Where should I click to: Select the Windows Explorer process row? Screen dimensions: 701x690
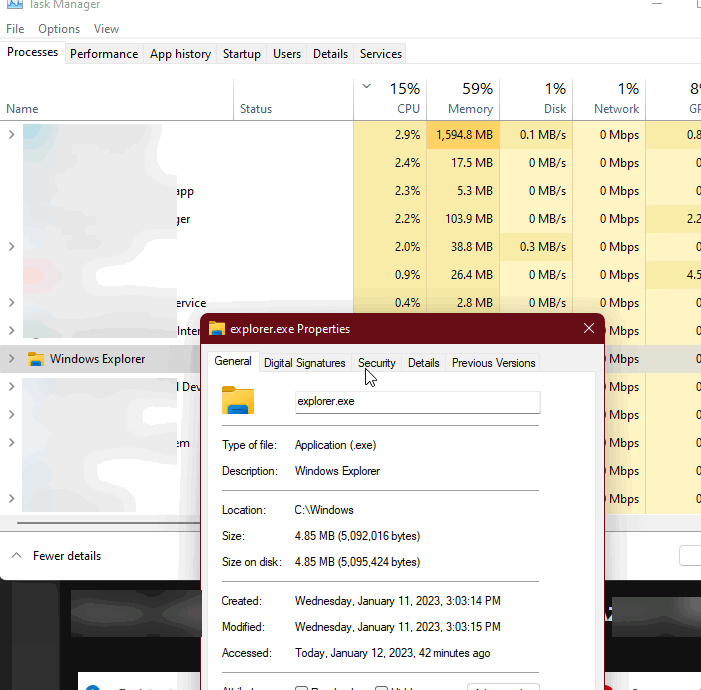pos(100,359)
